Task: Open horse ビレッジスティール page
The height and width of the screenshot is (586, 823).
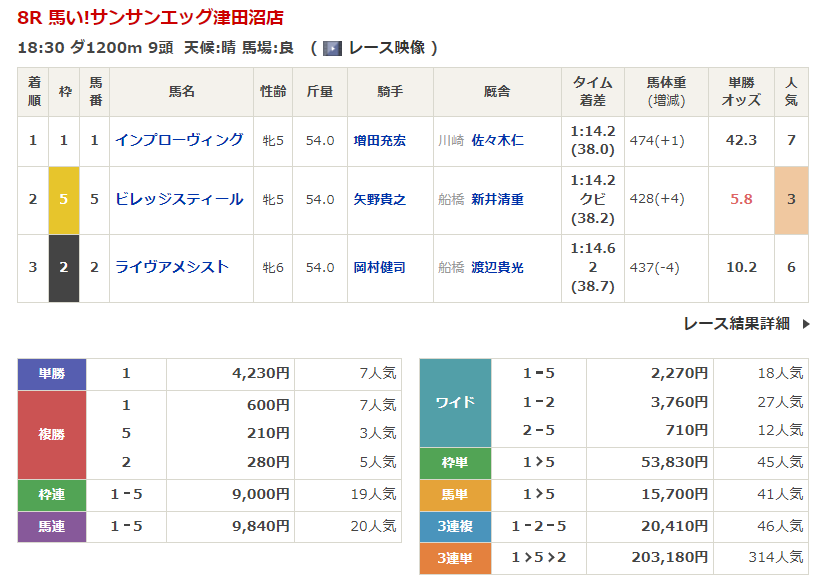Action: 179,199
